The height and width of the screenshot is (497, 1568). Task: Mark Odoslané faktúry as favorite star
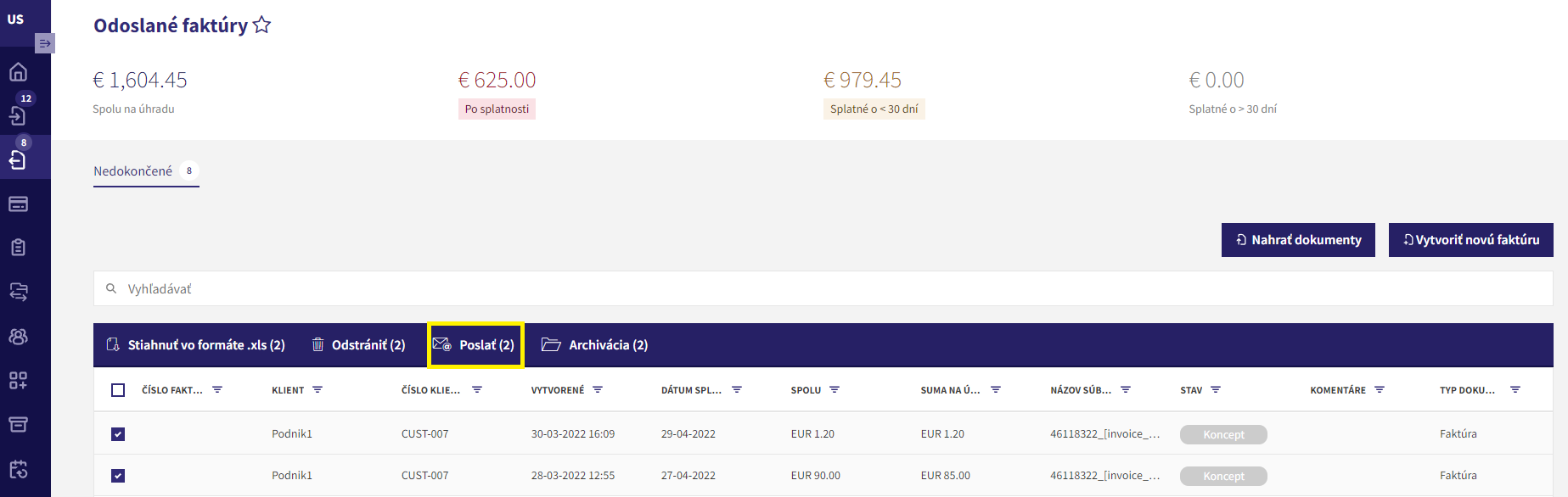[x=262, y=25]
